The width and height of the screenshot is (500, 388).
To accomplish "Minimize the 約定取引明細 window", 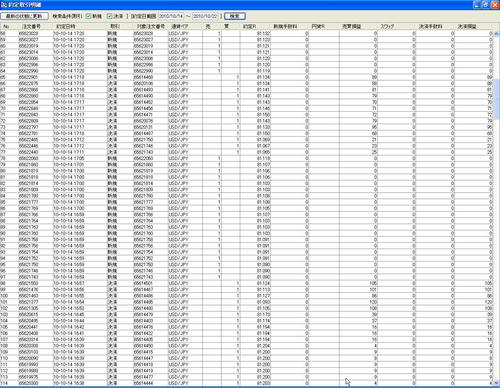I will point(477,5).
